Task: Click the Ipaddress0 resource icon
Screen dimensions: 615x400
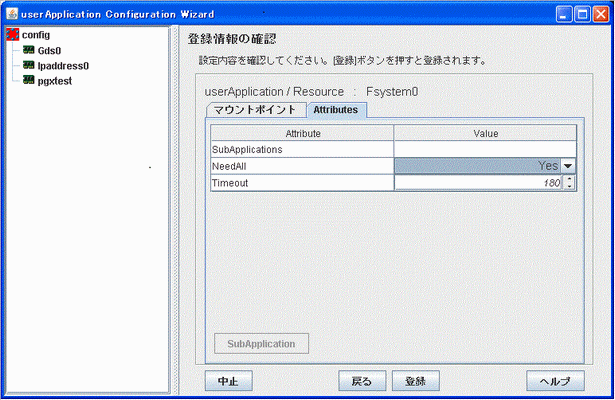Action: pos(28,65)
